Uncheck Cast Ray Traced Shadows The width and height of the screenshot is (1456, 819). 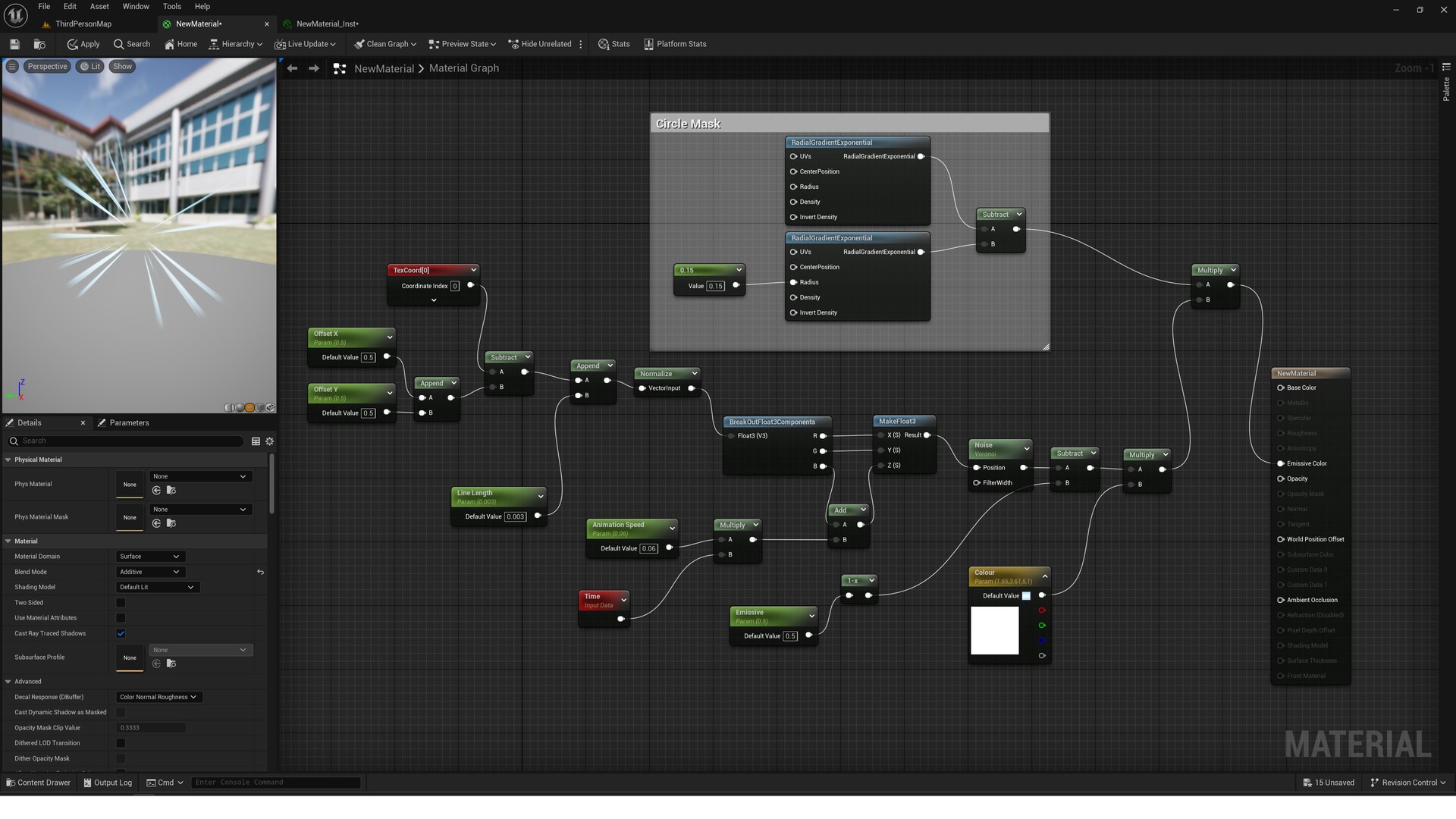[x=121, y=633]
